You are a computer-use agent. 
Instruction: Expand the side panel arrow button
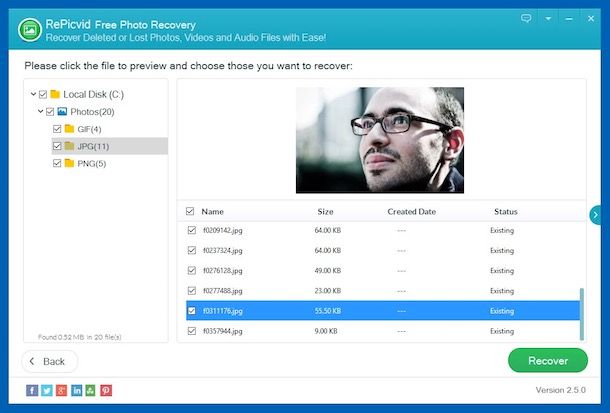(x=595, y=215)
